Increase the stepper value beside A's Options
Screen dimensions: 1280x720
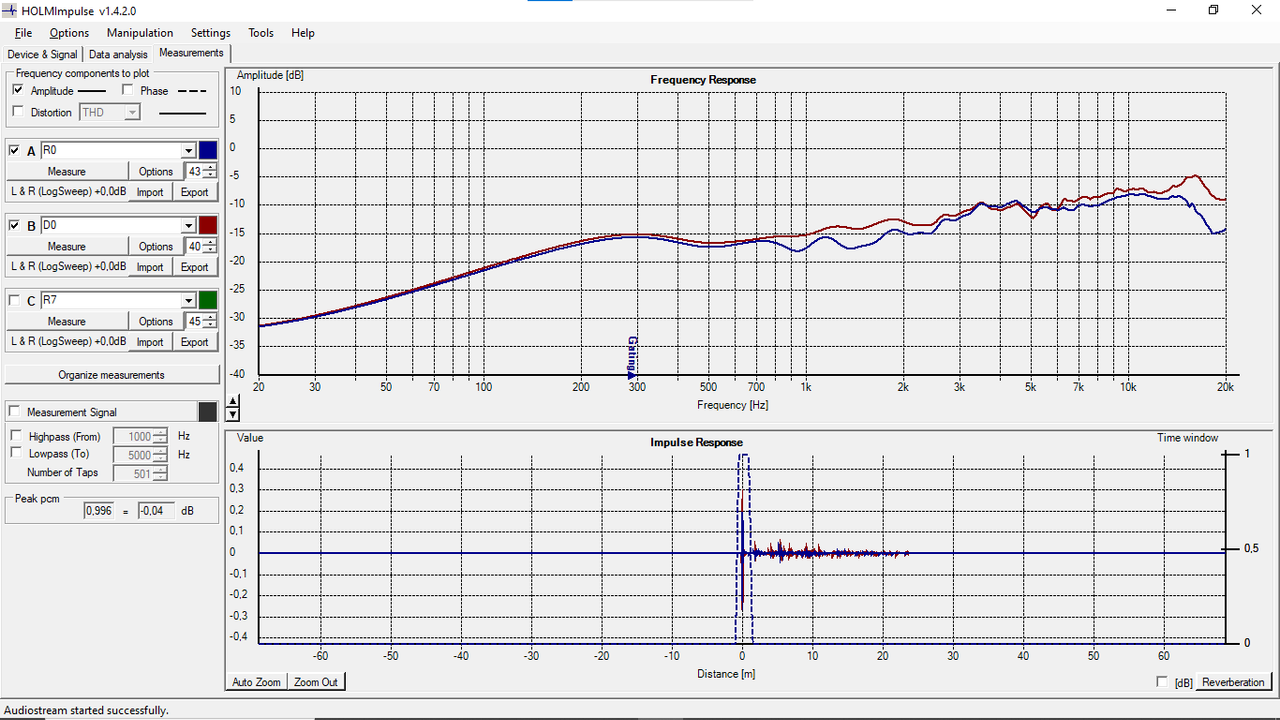[210, 167]
